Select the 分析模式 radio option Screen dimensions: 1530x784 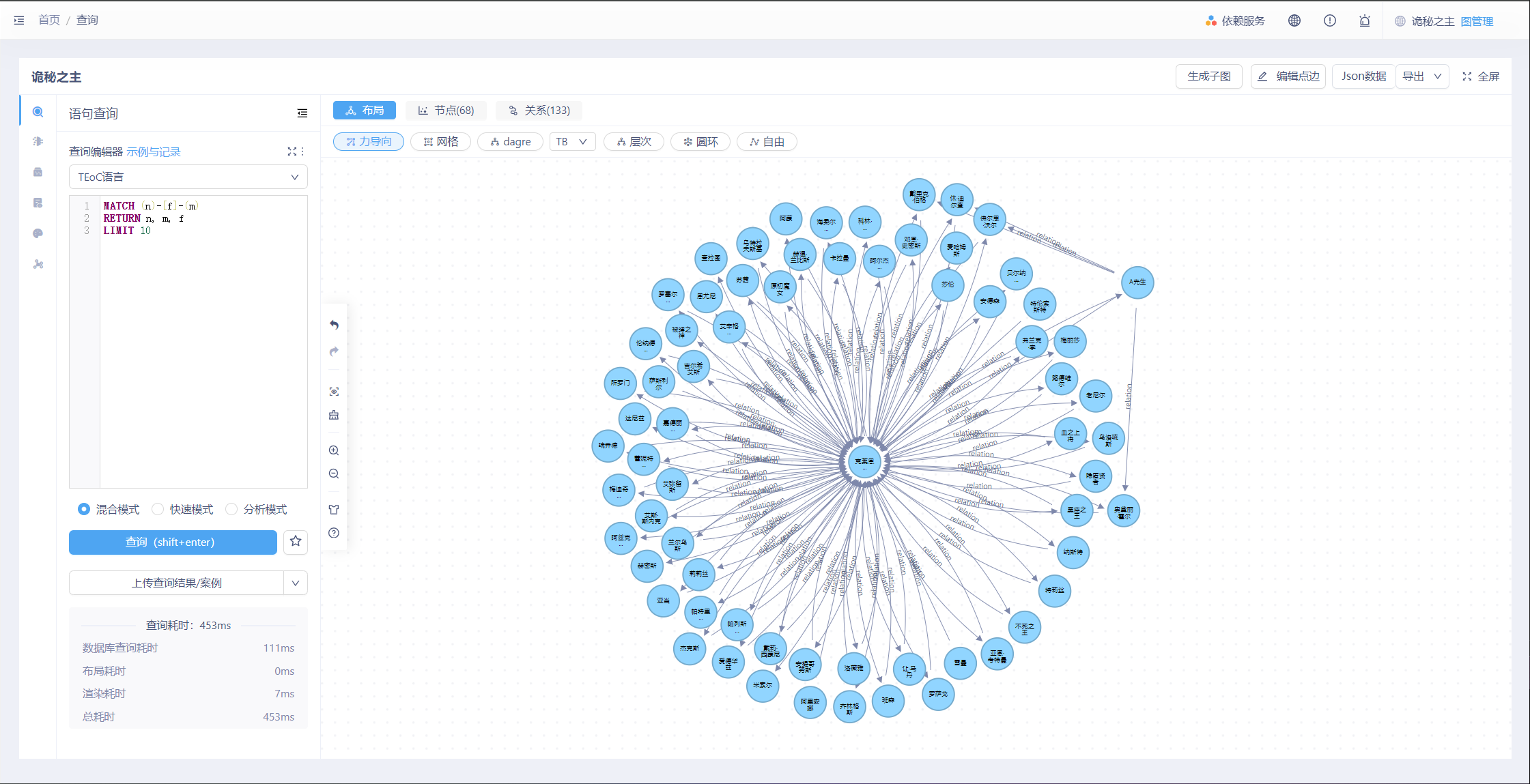point(231,509)
